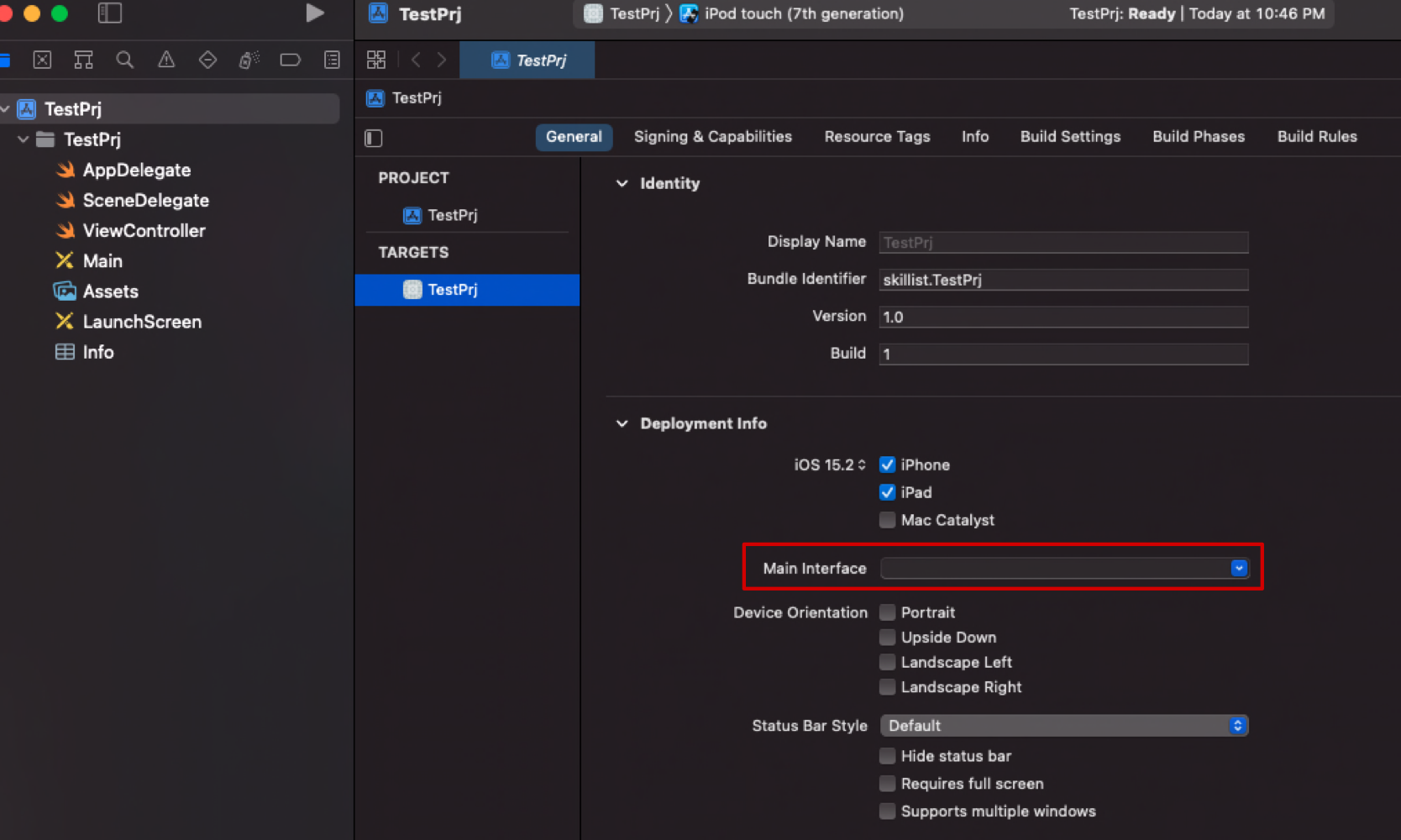Switch to the Build Rules tab
The height and width of the screenshot is (840, 1401).
pos(1317,137)
